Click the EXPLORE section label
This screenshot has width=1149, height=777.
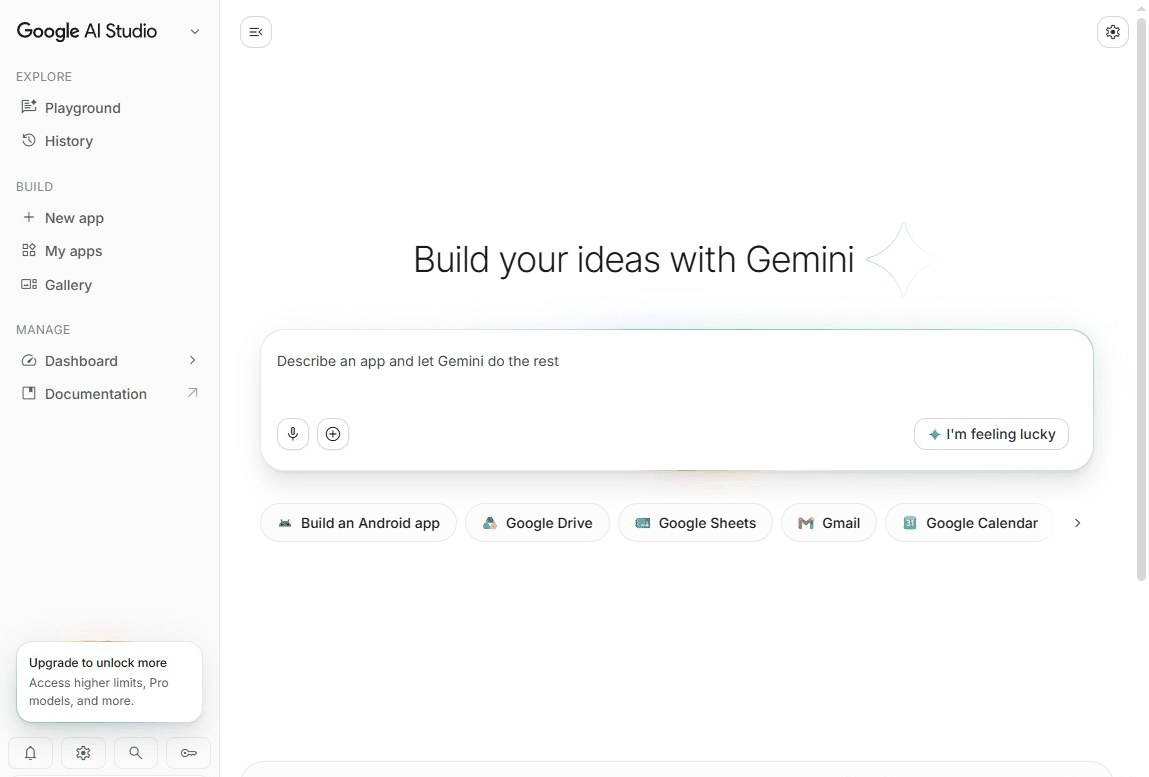click(44, 76)
